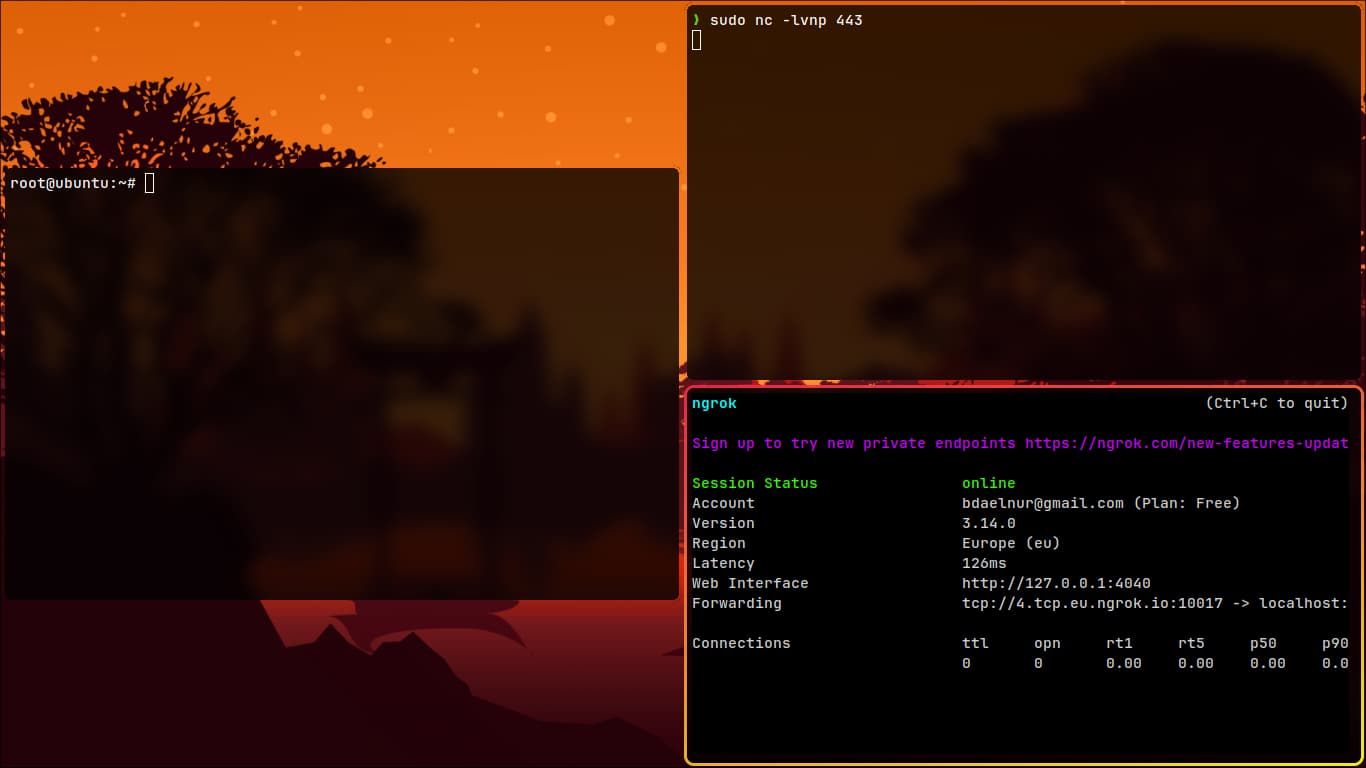Click the 'ttl' connections column header

974,643
